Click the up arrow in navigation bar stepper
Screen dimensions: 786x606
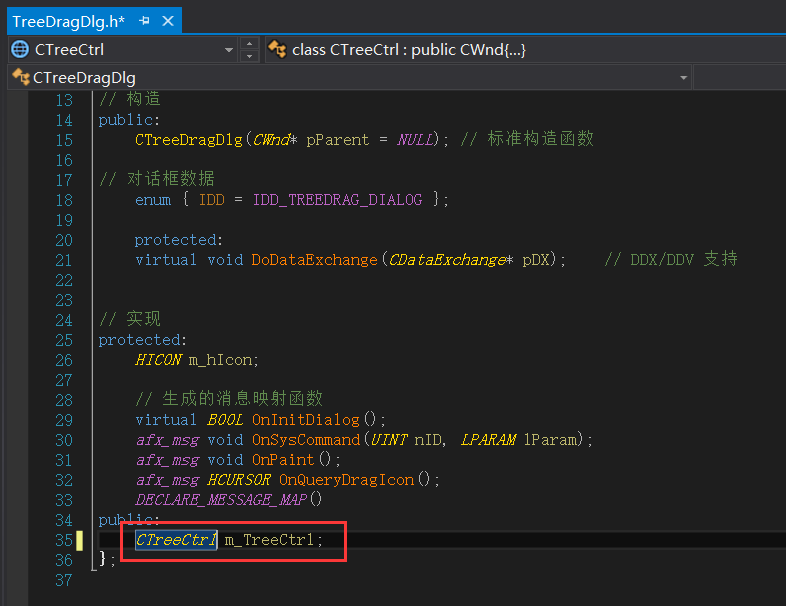coord(249,44)
